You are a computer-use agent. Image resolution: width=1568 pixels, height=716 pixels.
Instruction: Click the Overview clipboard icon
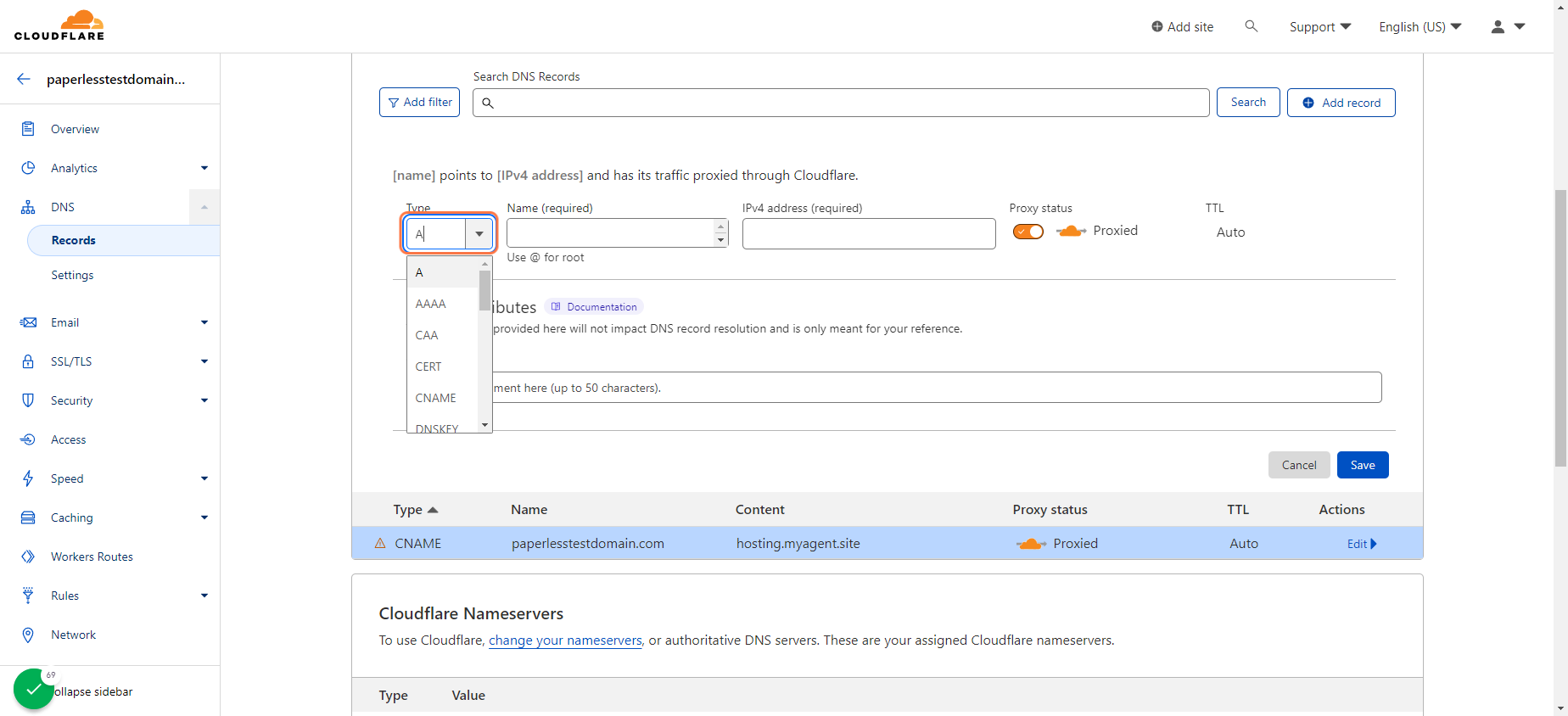click(x=28, y=129)
